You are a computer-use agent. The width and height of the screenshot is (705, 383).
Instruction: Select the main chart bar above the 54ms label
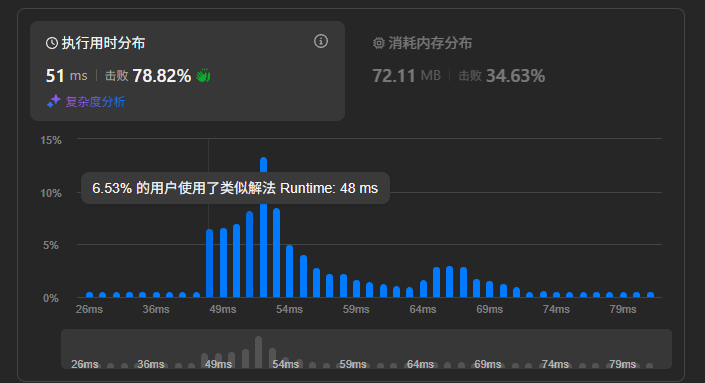(290, 271)
